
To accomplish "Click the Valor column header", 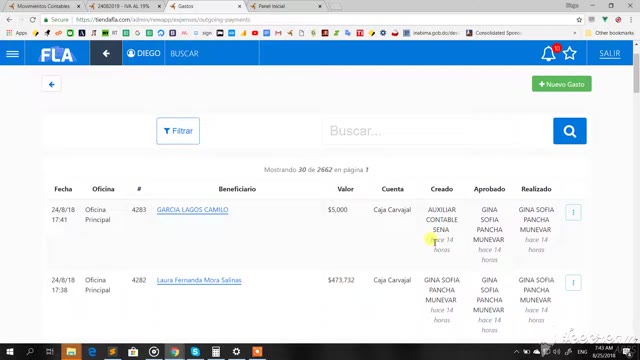I will point(345,189).
